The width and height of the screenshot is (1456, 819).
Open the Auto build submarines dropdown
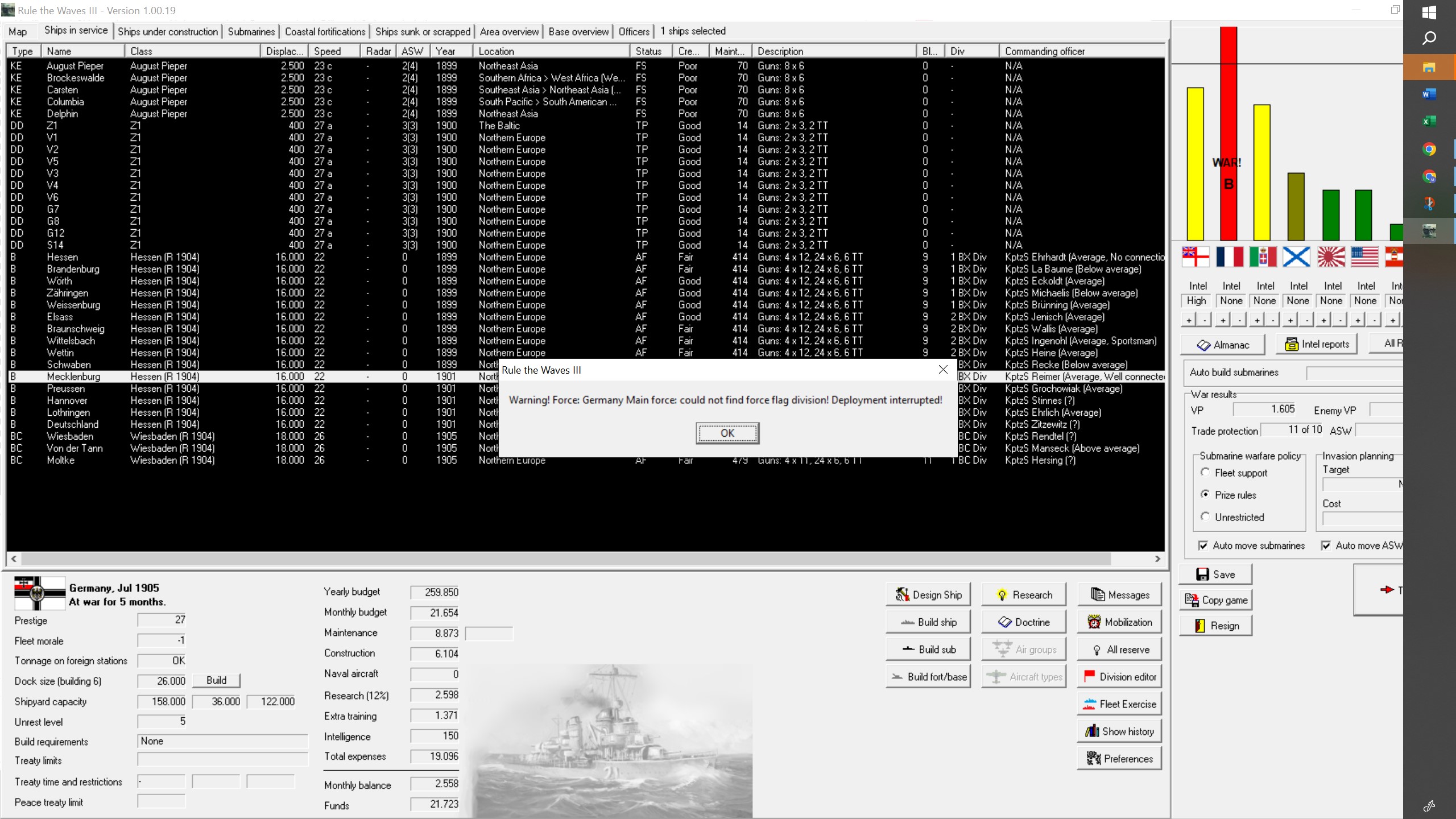pyautogui.click(x=1354, y=373)
